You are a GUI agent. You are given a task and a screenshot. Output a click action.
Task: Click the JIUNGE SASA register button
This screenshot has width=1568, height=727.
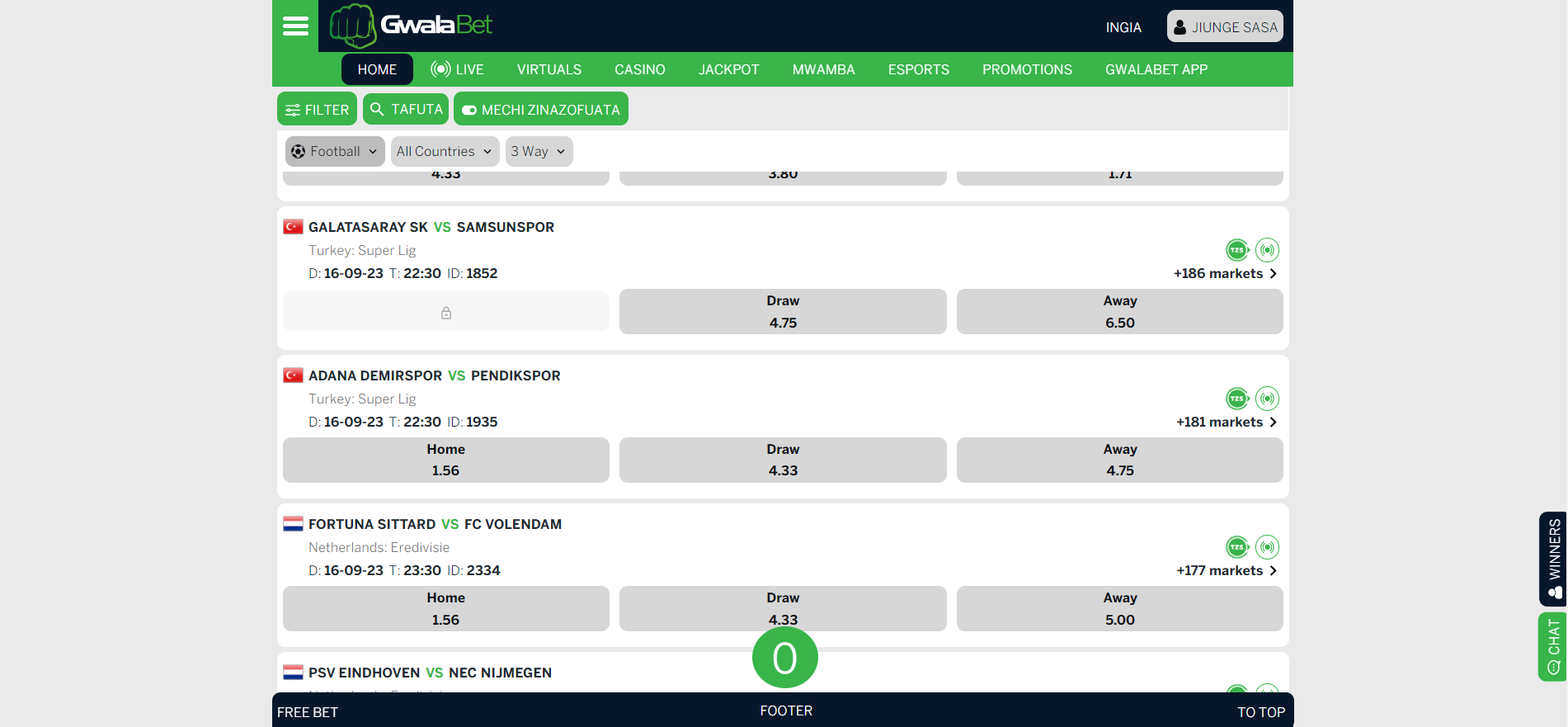click(x=1225, y=26)
